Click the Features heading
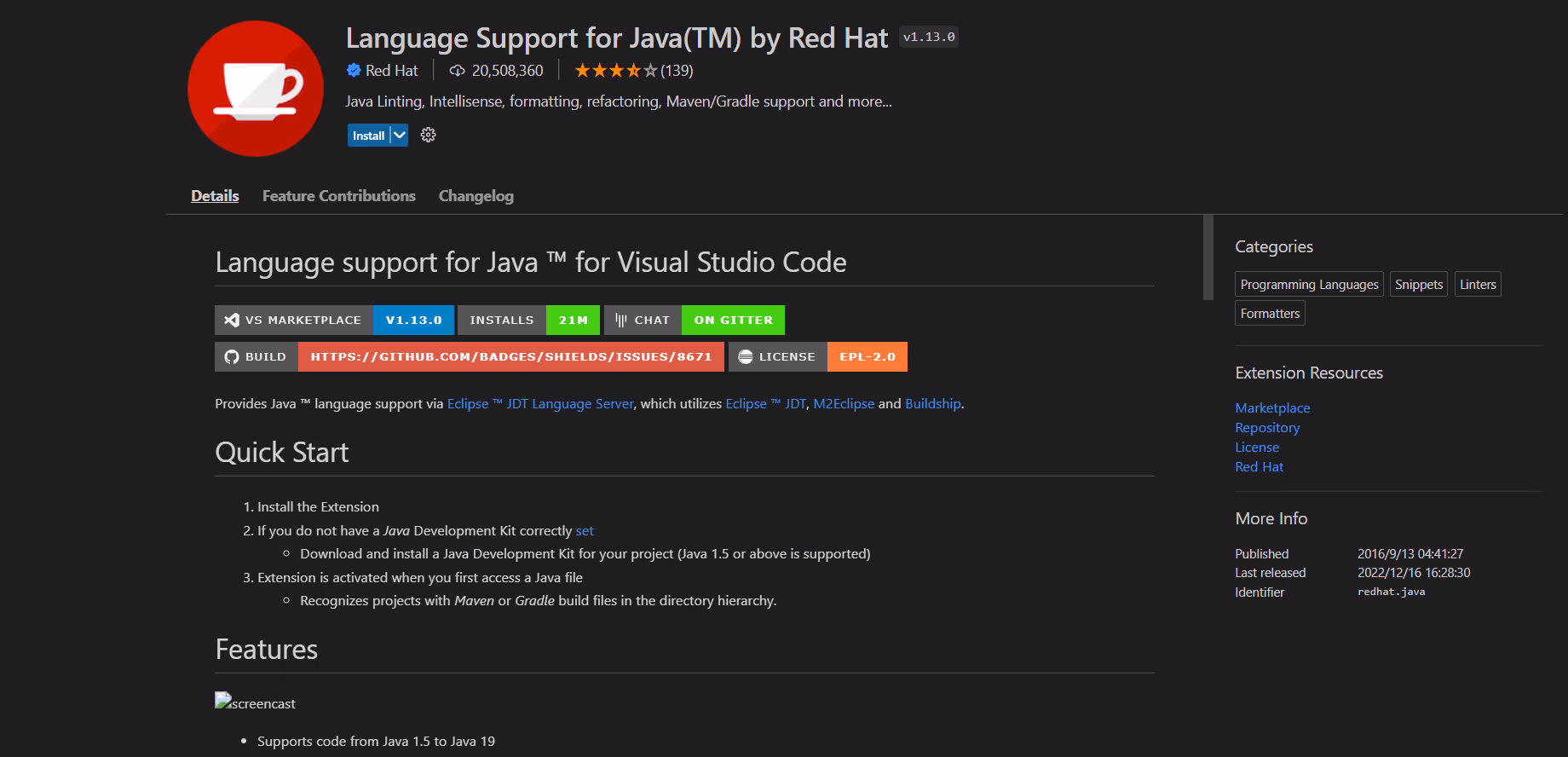The width and height of the screenshot is (1568, 757). point(266,650)
